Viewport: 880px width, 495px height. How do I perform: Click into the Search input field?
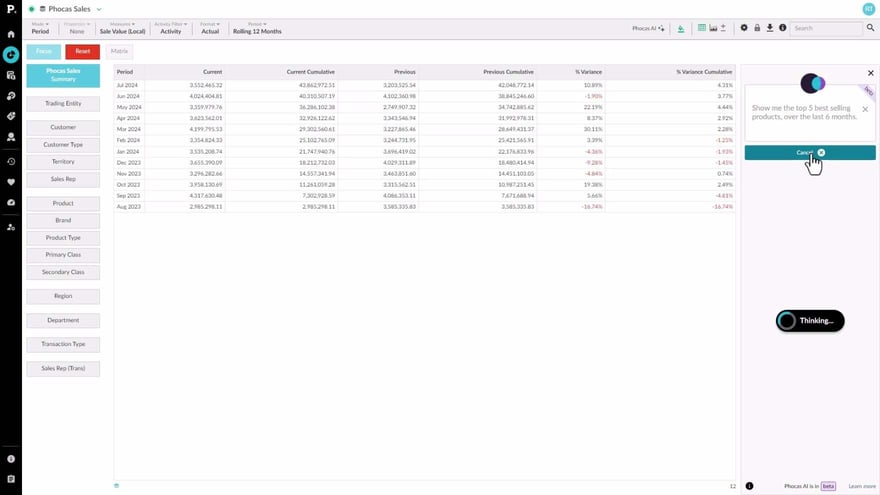(825, 28)
